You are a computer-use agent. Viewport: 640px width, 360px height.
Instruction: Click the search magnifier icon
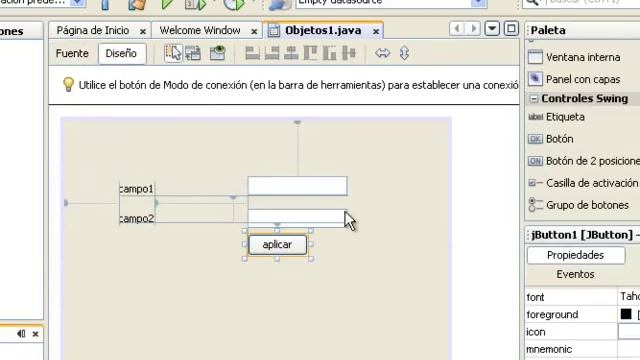click(533, 2)
